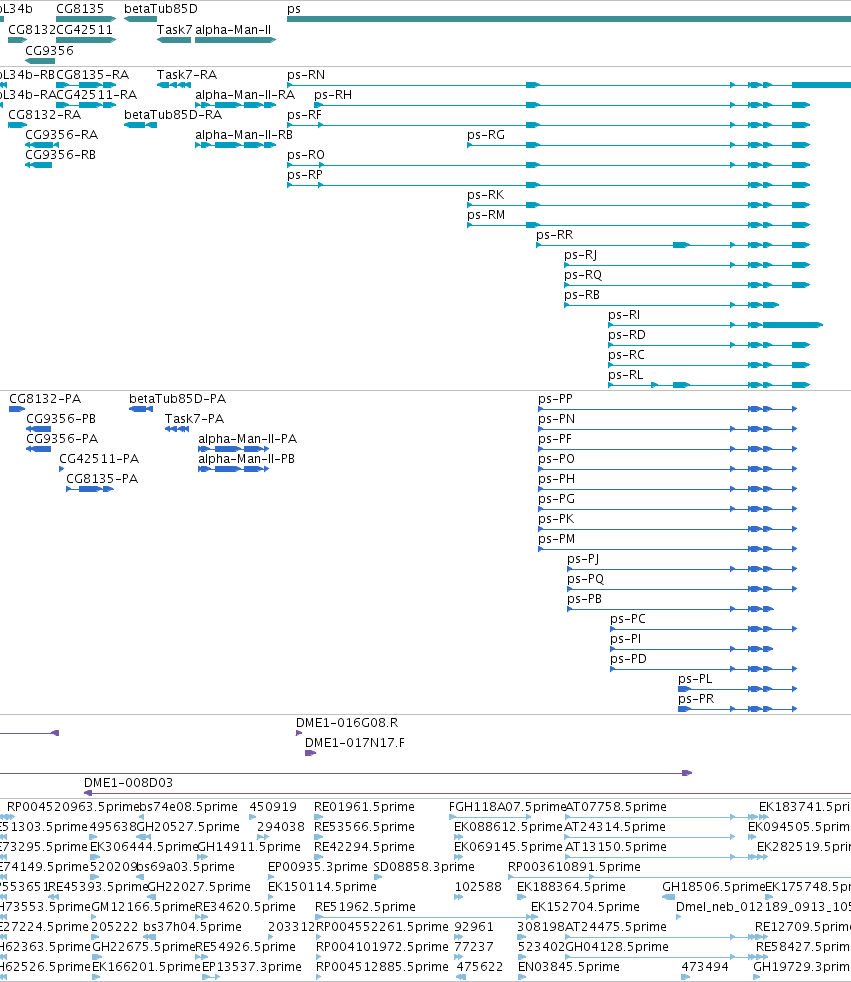Select the CG42511 gene label

click(85, 29)
